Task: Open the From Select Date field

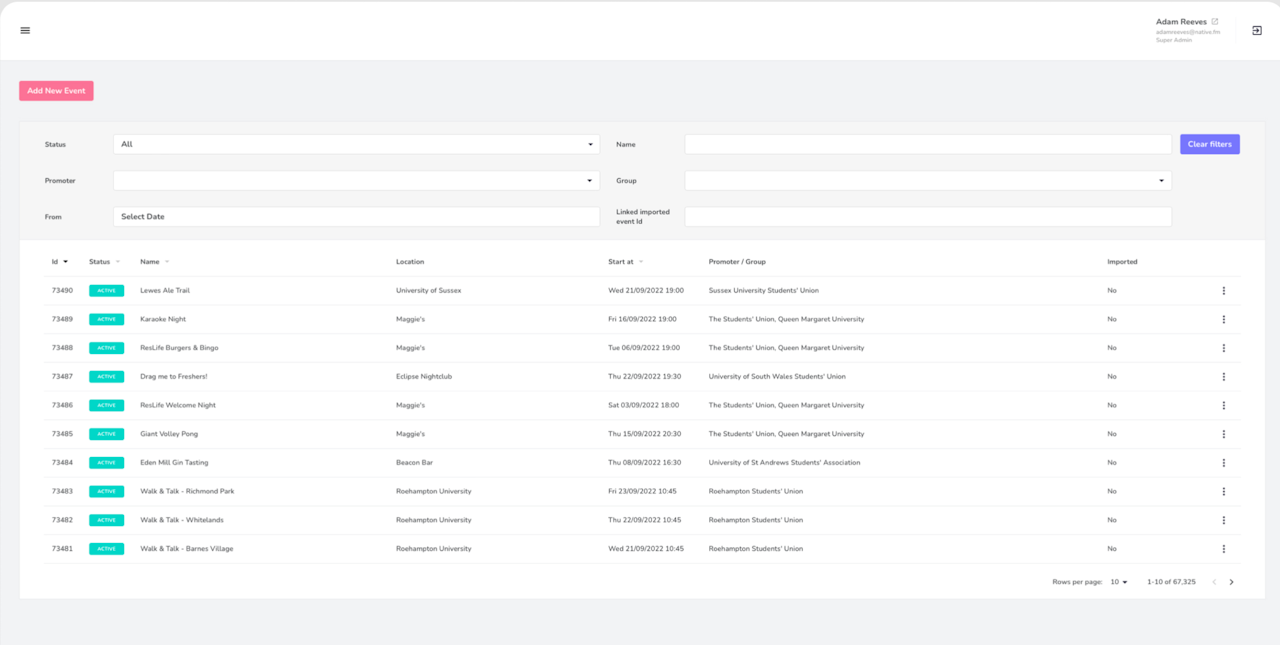Action: tap(356, 217)
